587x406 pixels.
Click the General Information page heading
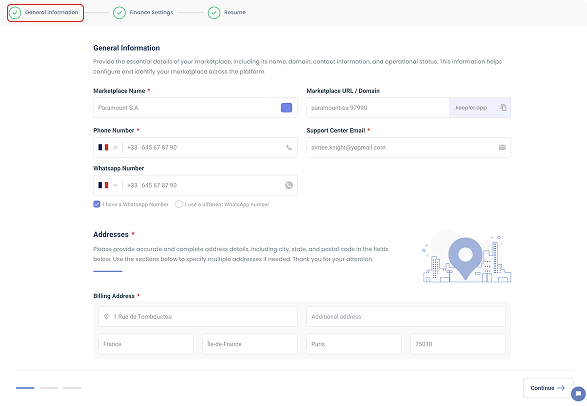pyautogui.click(x=127, y=48)
